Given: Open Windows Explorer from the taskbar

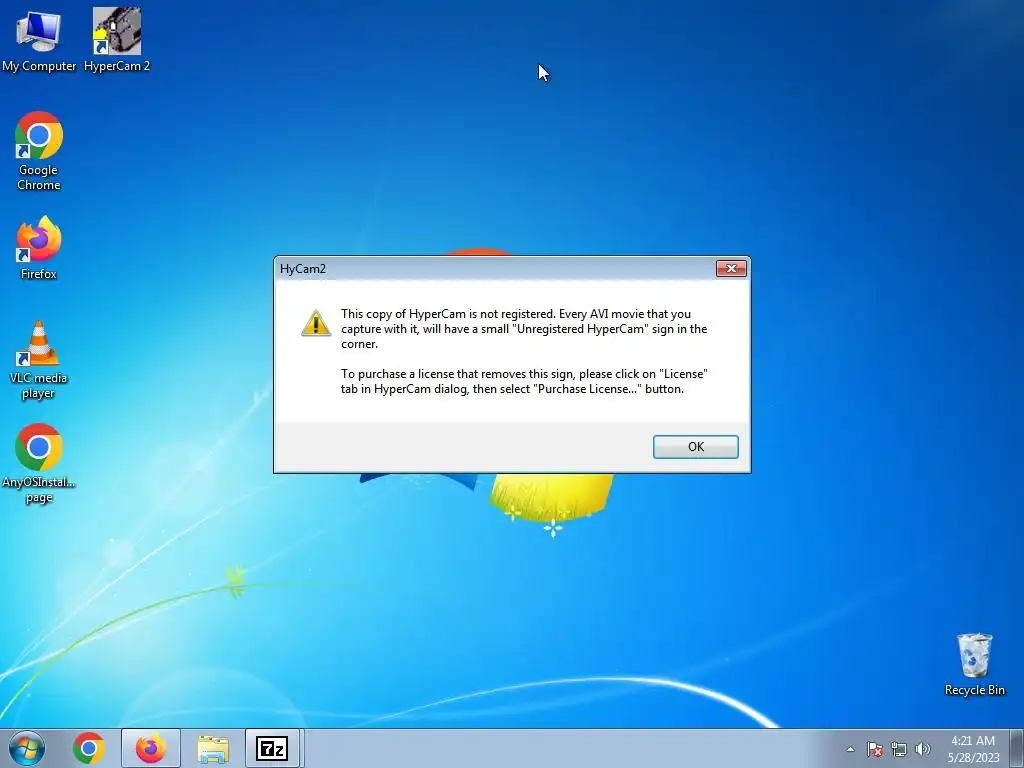Looking at the screenshot, I should coord(213,748).
